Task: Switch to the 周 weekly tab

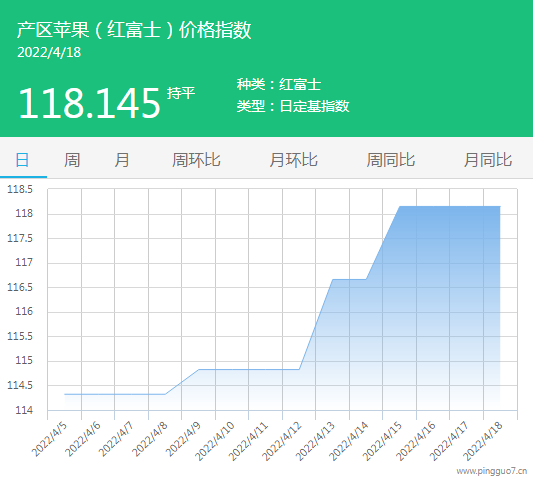Action: coord(72,160)
